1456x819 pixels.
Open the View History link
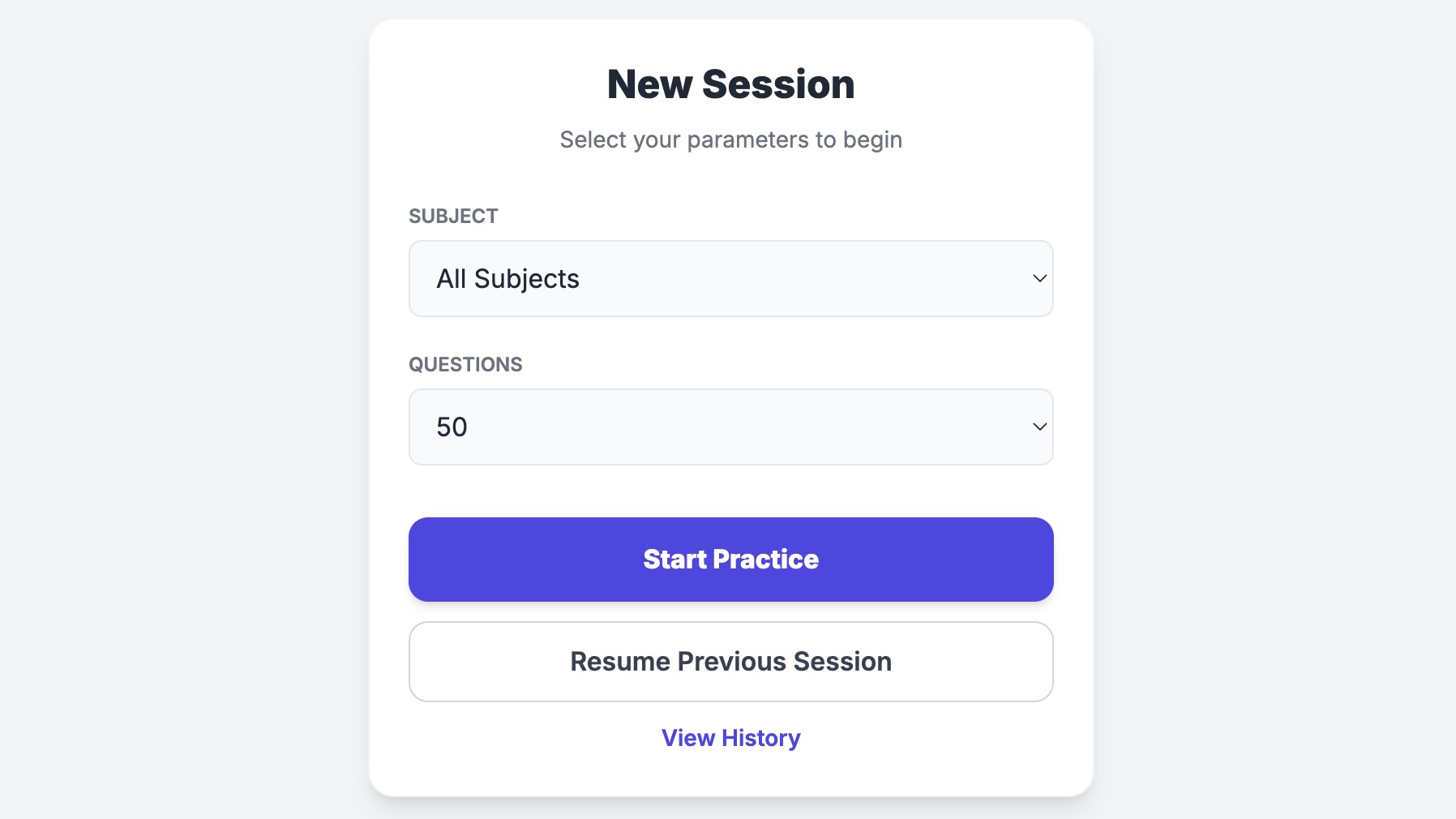click(730, 738)
